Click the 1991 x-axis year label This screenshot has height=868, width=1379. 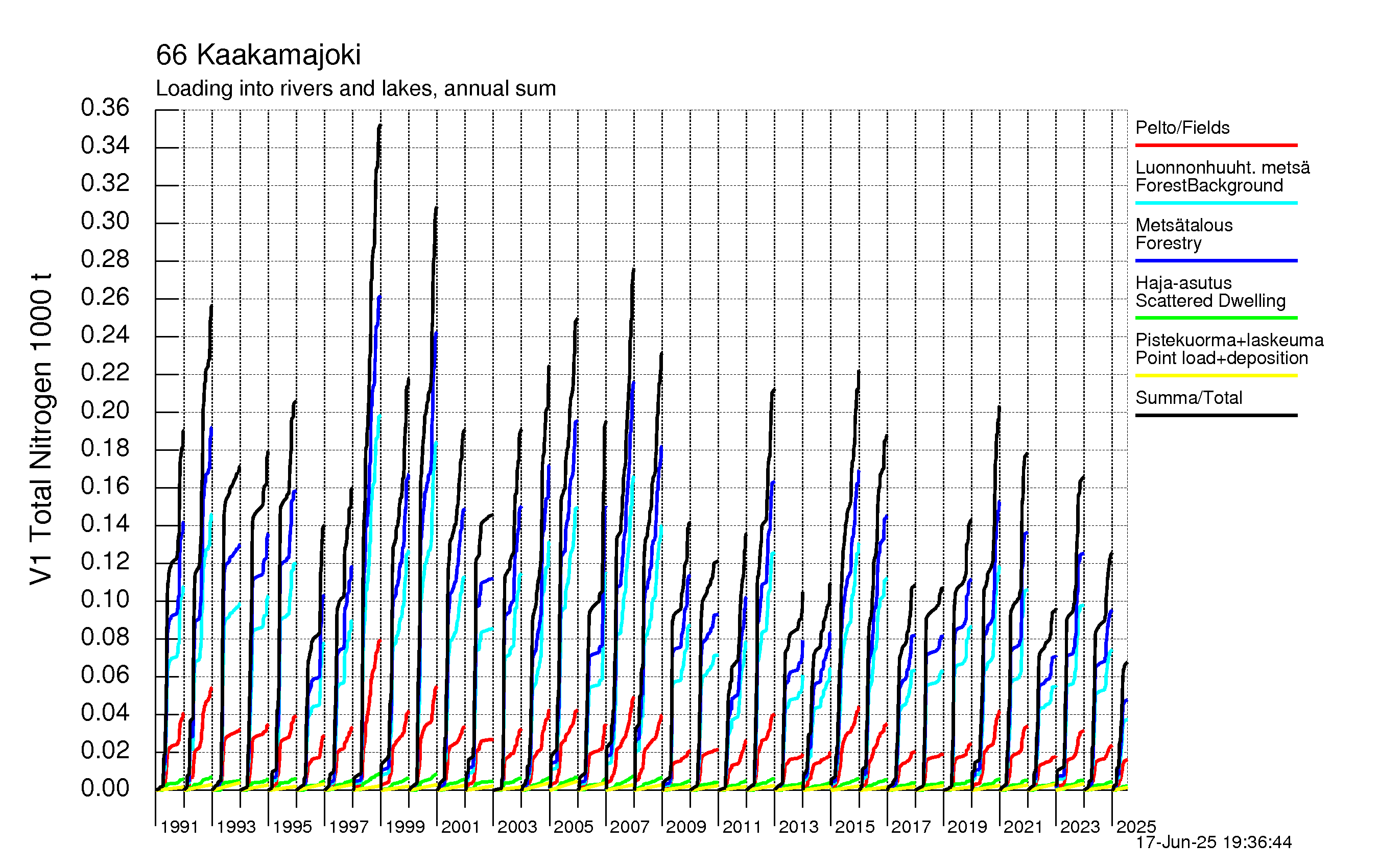pos(179,827)
